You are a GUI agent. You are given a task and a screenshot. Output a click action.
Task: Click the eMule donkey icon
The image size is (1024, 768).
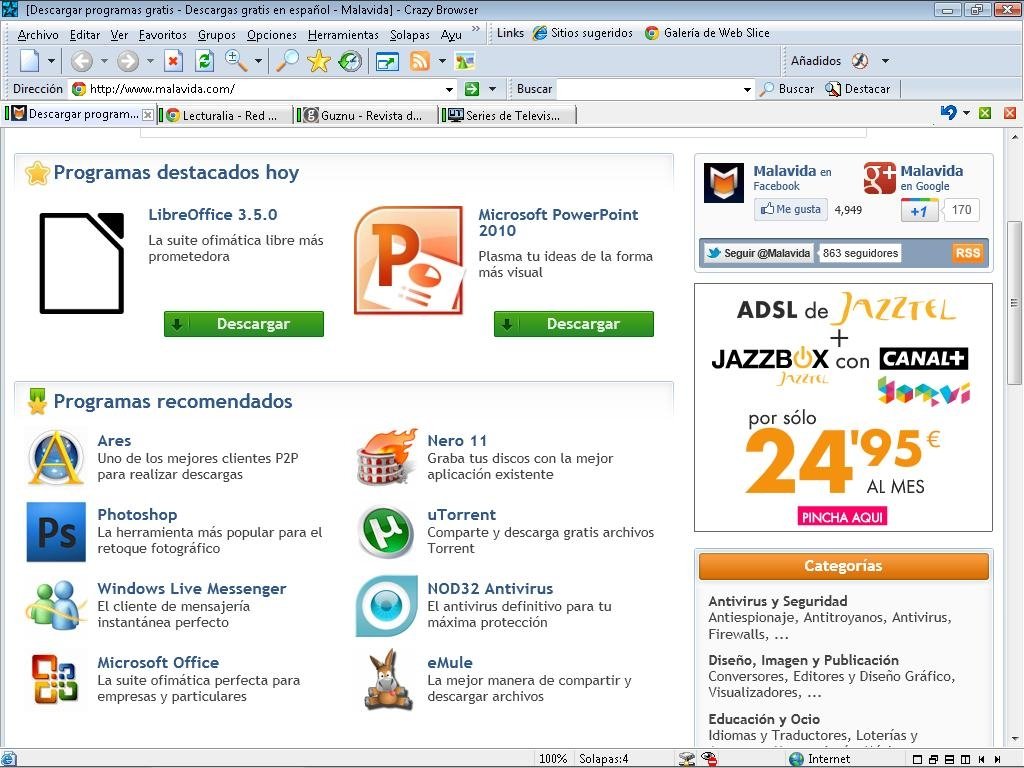click(388, 679)
